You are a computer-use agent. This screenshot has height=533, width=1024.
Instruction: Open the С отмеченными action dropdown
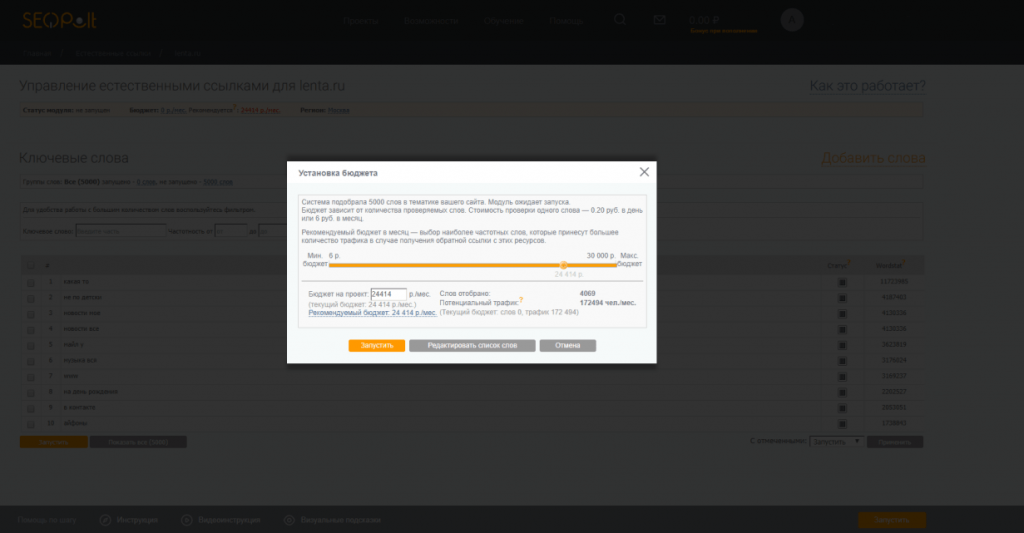(835, 441)
